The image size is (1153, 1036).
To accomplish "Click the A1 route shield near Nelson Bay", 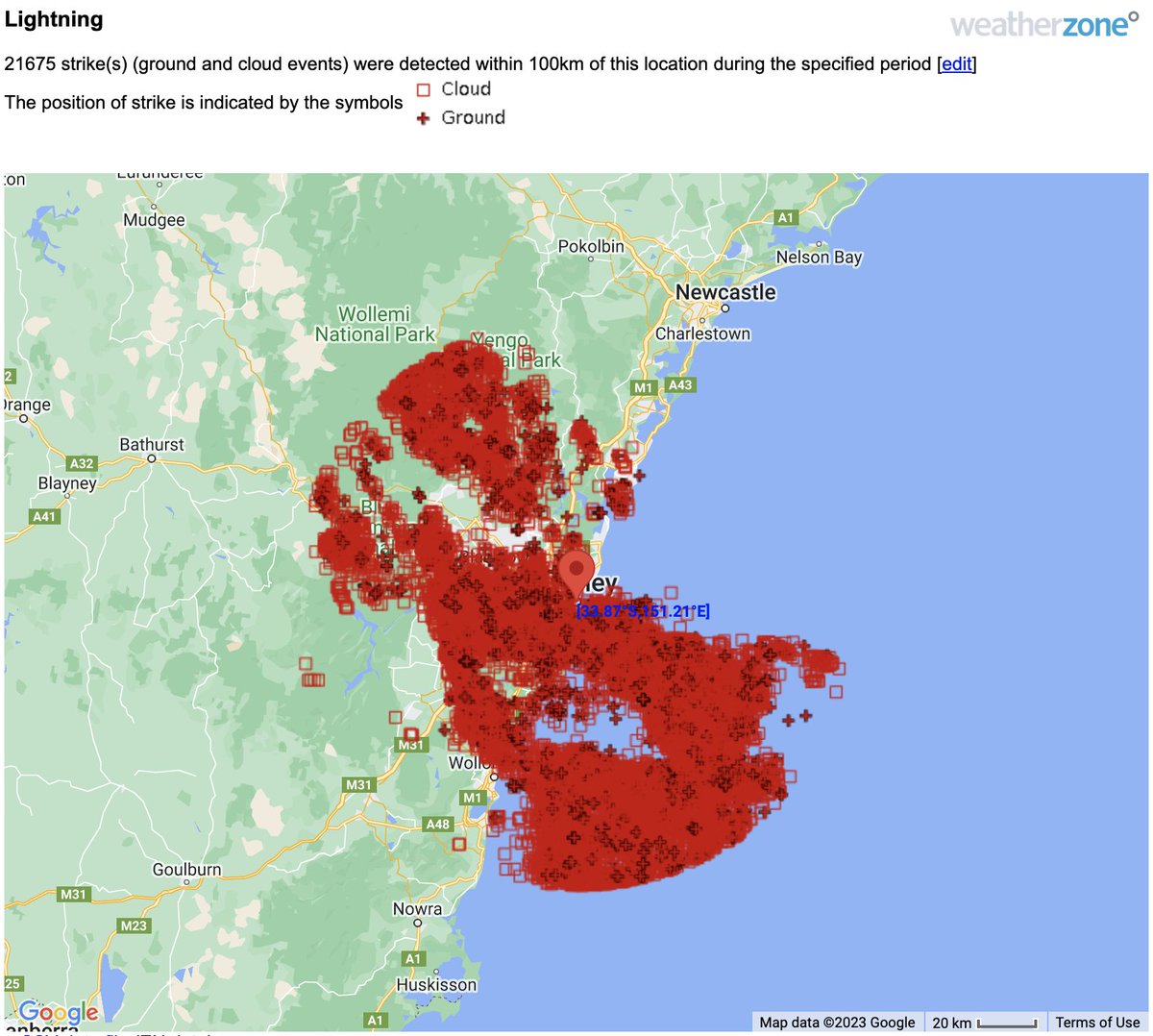I will point(784,217).
